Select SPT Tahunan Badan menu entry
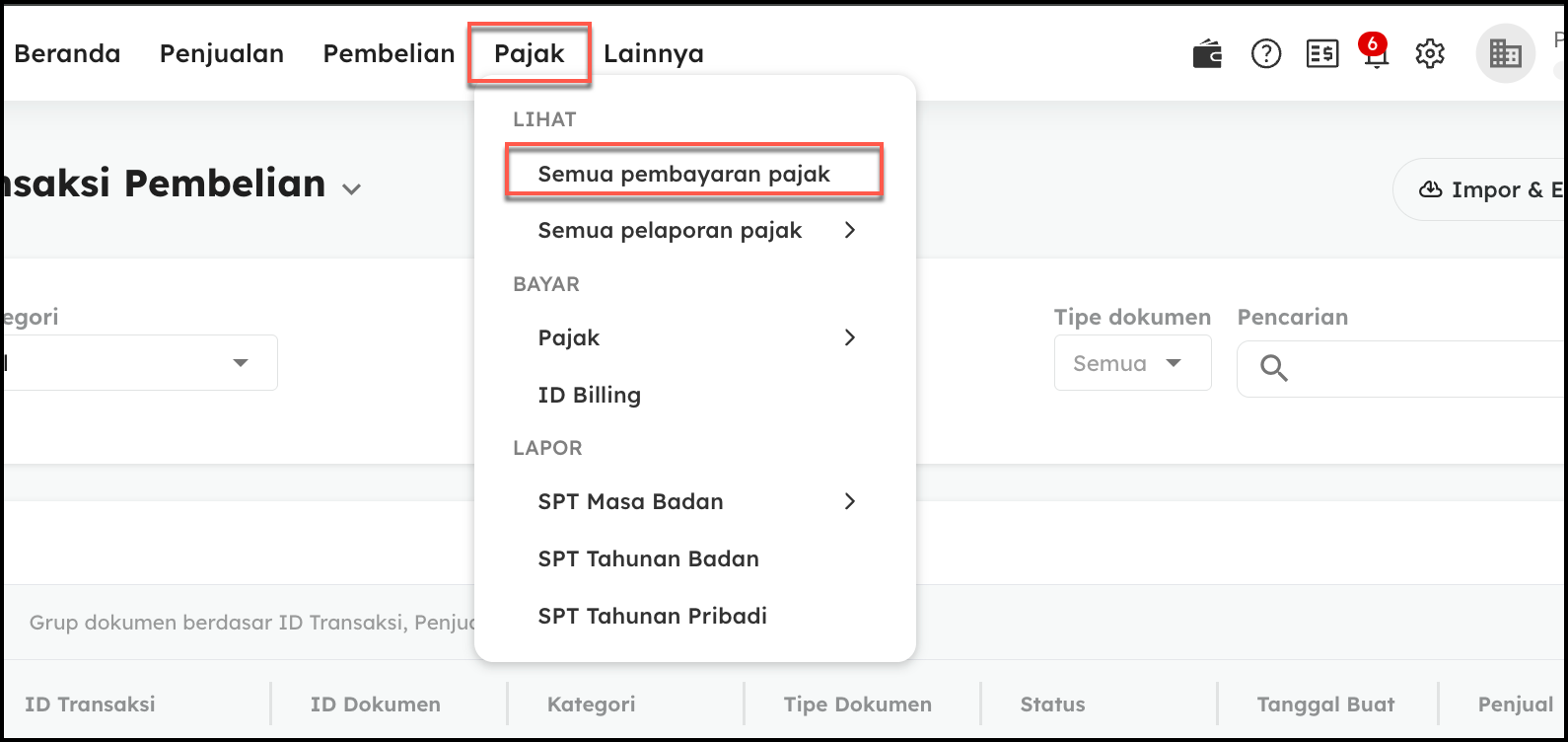The width and height of the screenshot is (1568, 742). (649, 558)
